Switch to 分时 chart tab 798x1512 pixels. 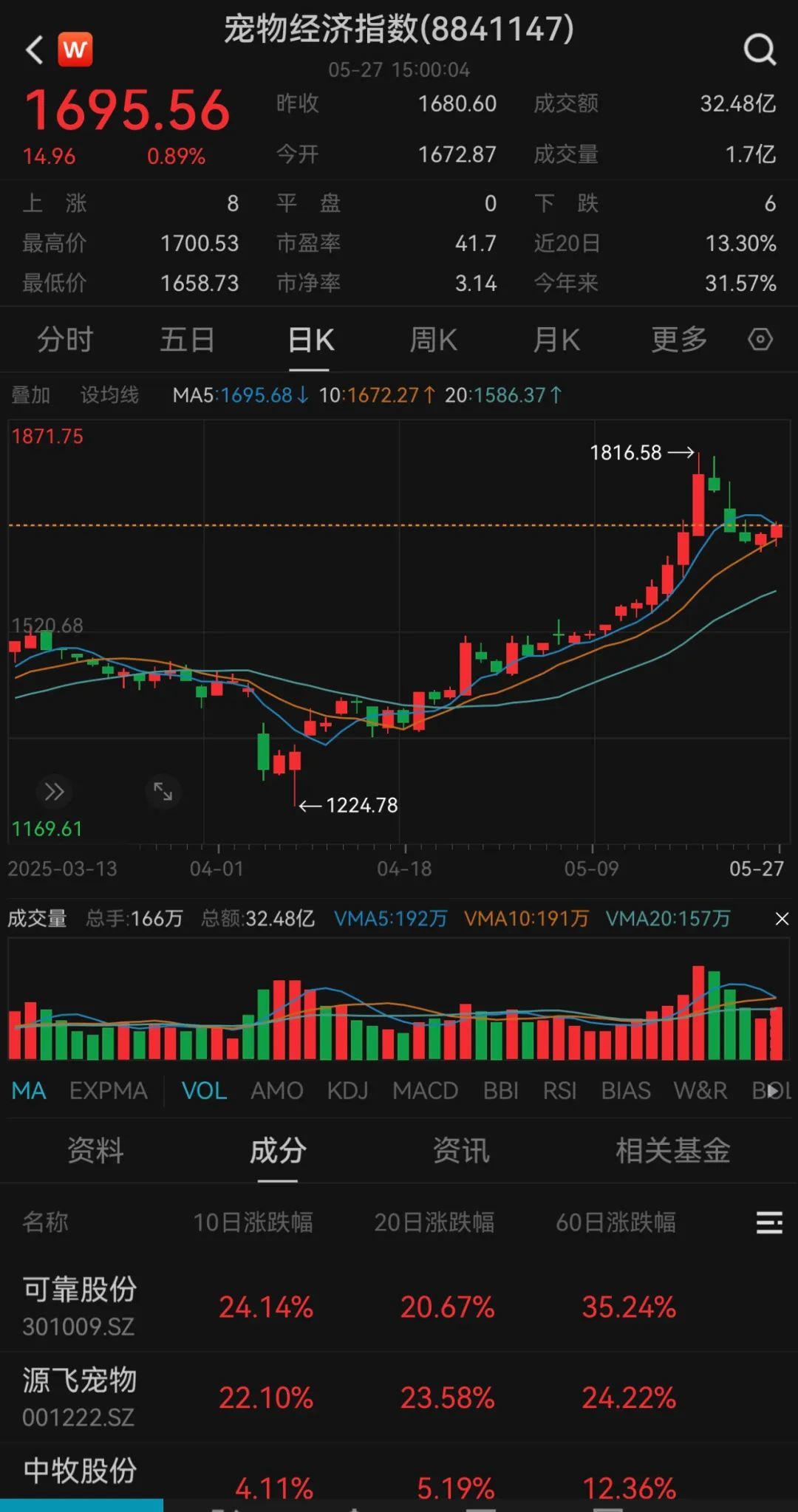pos(65,341)
